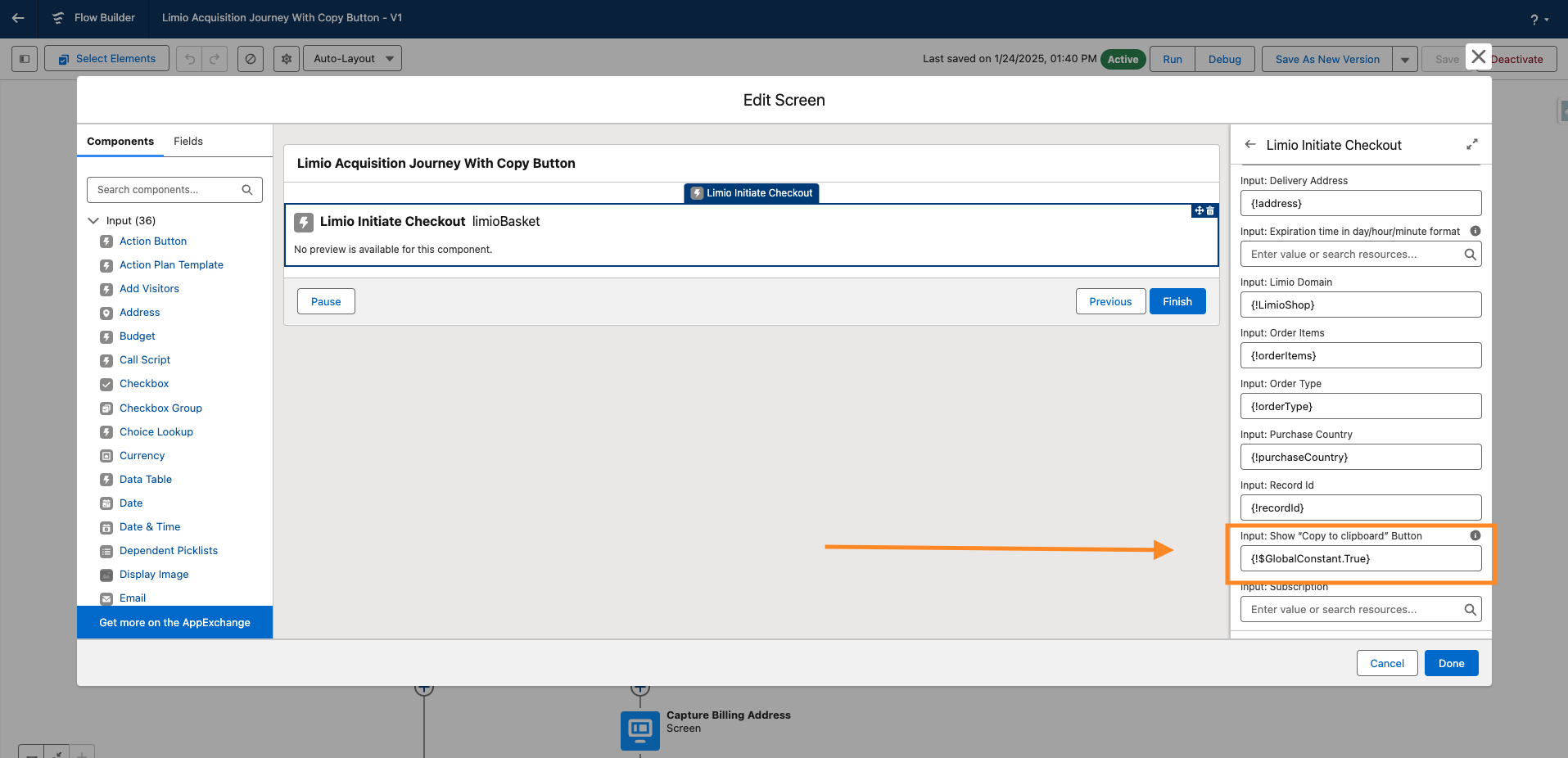
Task: Click the Date component icon
Action: (106, 503)
